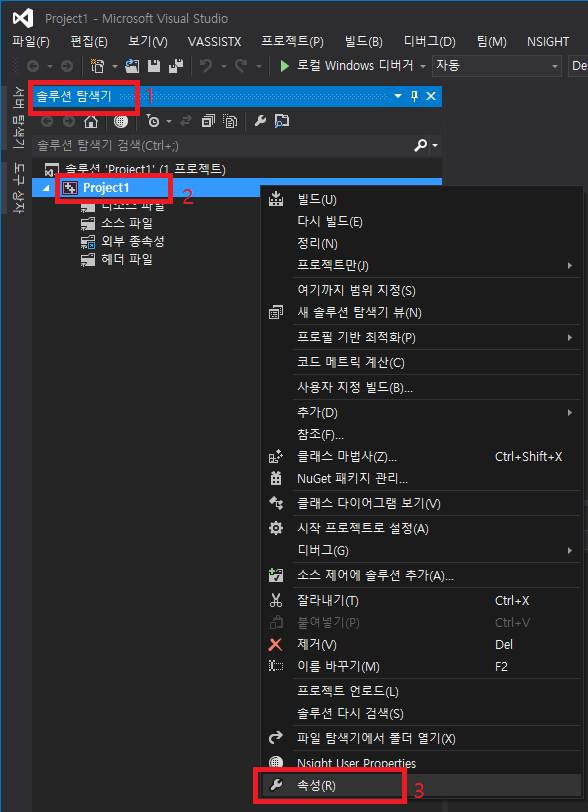Click the Navigate Backward toolbar arrow

(x=33, y=66)
